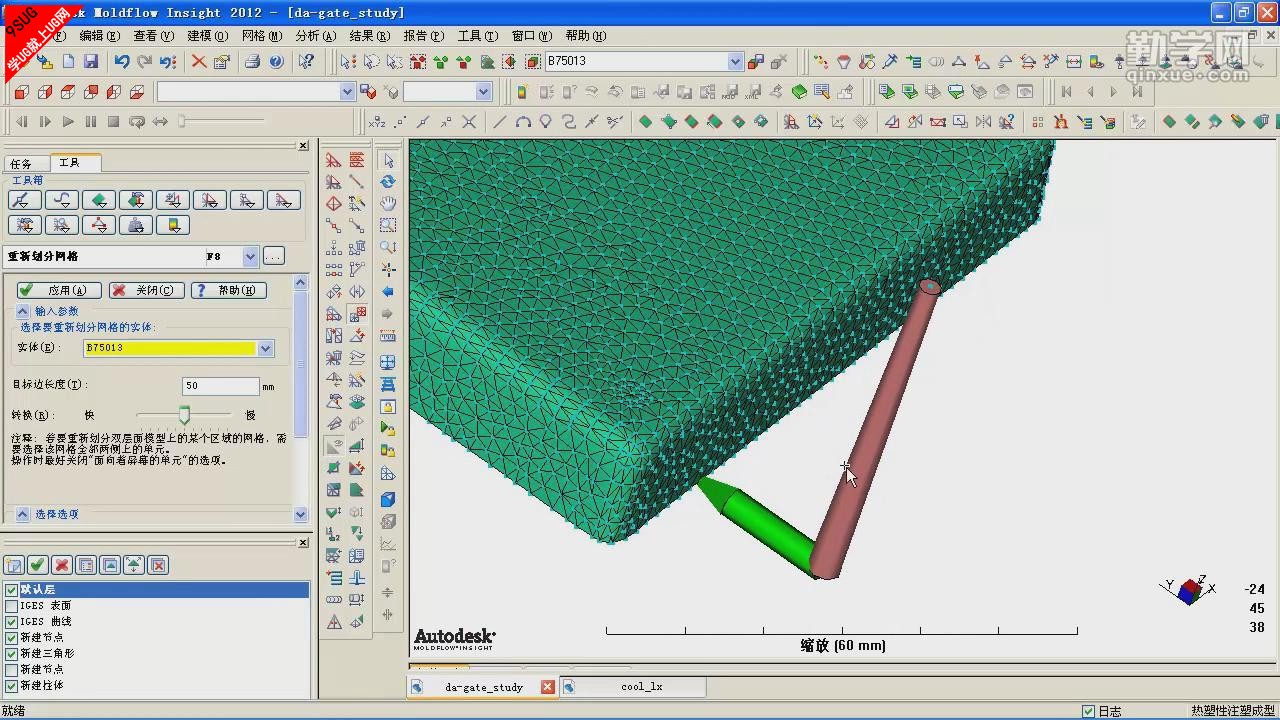Screen dimensions: 1280x720
Task: Click the 关闭 close button
Action: tap(147, 290)
